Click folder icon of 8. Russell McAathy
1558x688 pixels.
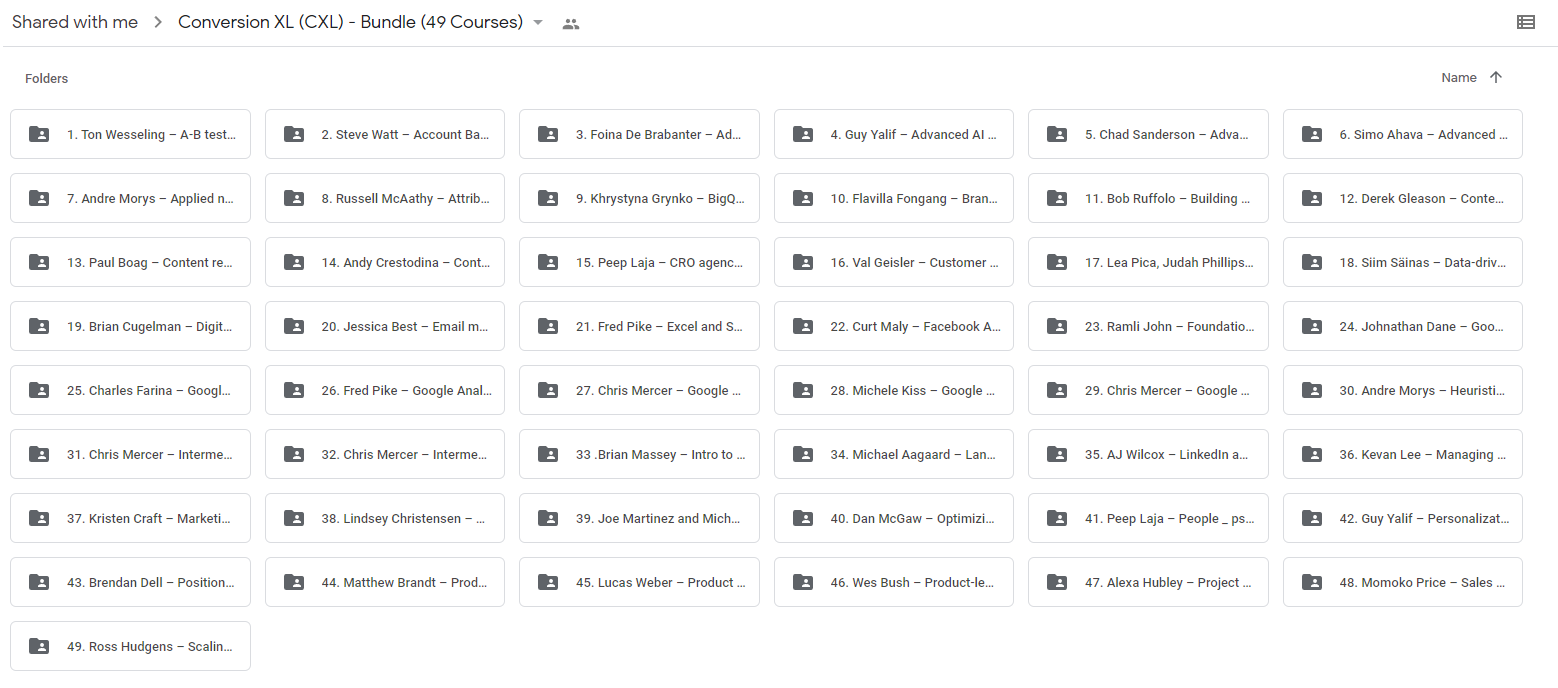(x=294, y=198)
